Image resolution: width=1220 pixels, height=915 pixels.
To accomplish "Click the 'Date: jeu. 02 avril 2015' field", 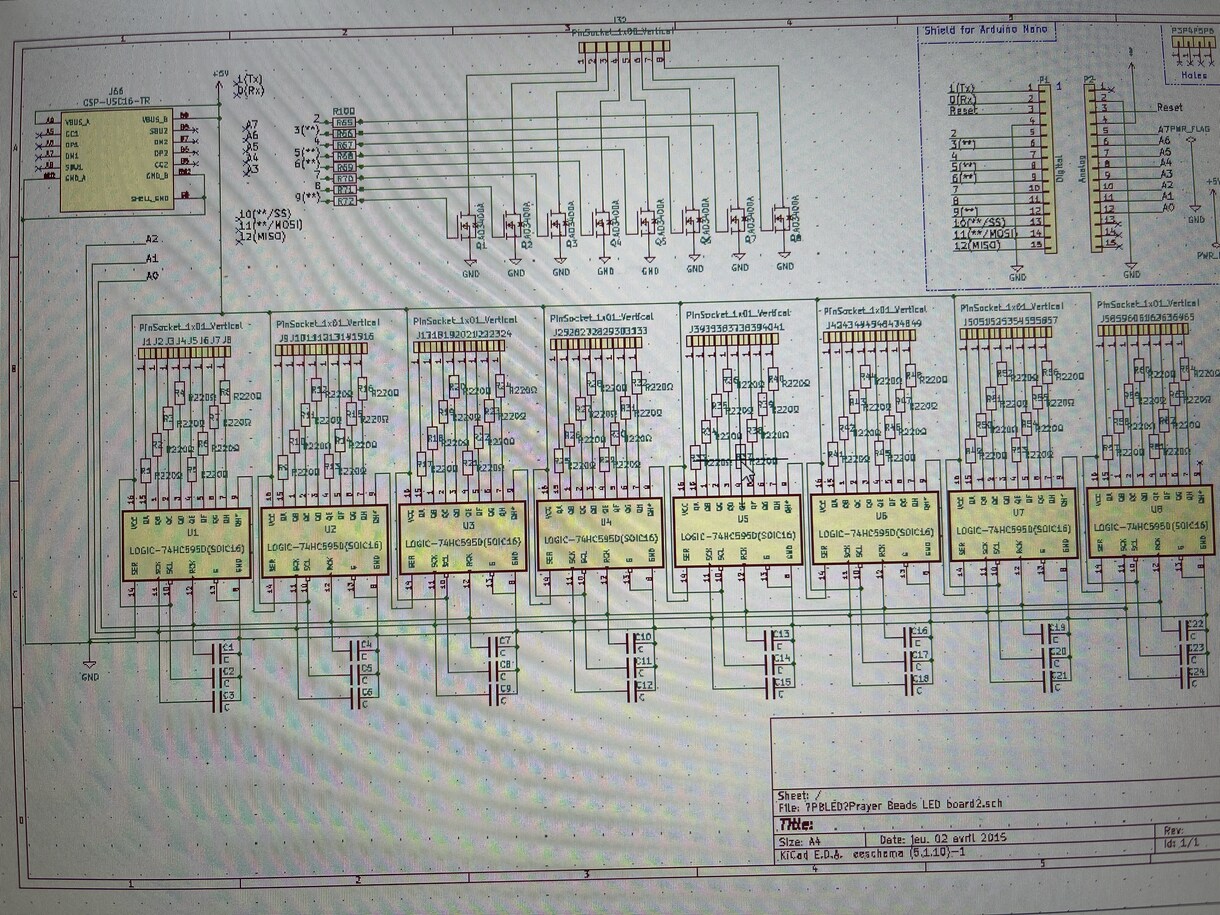I will (943, 839).
